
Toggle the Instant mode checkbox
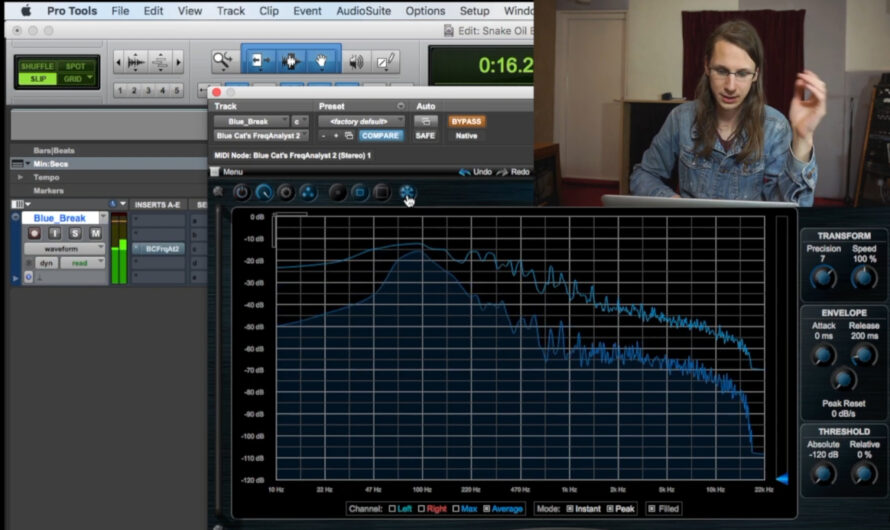point(570,508)
